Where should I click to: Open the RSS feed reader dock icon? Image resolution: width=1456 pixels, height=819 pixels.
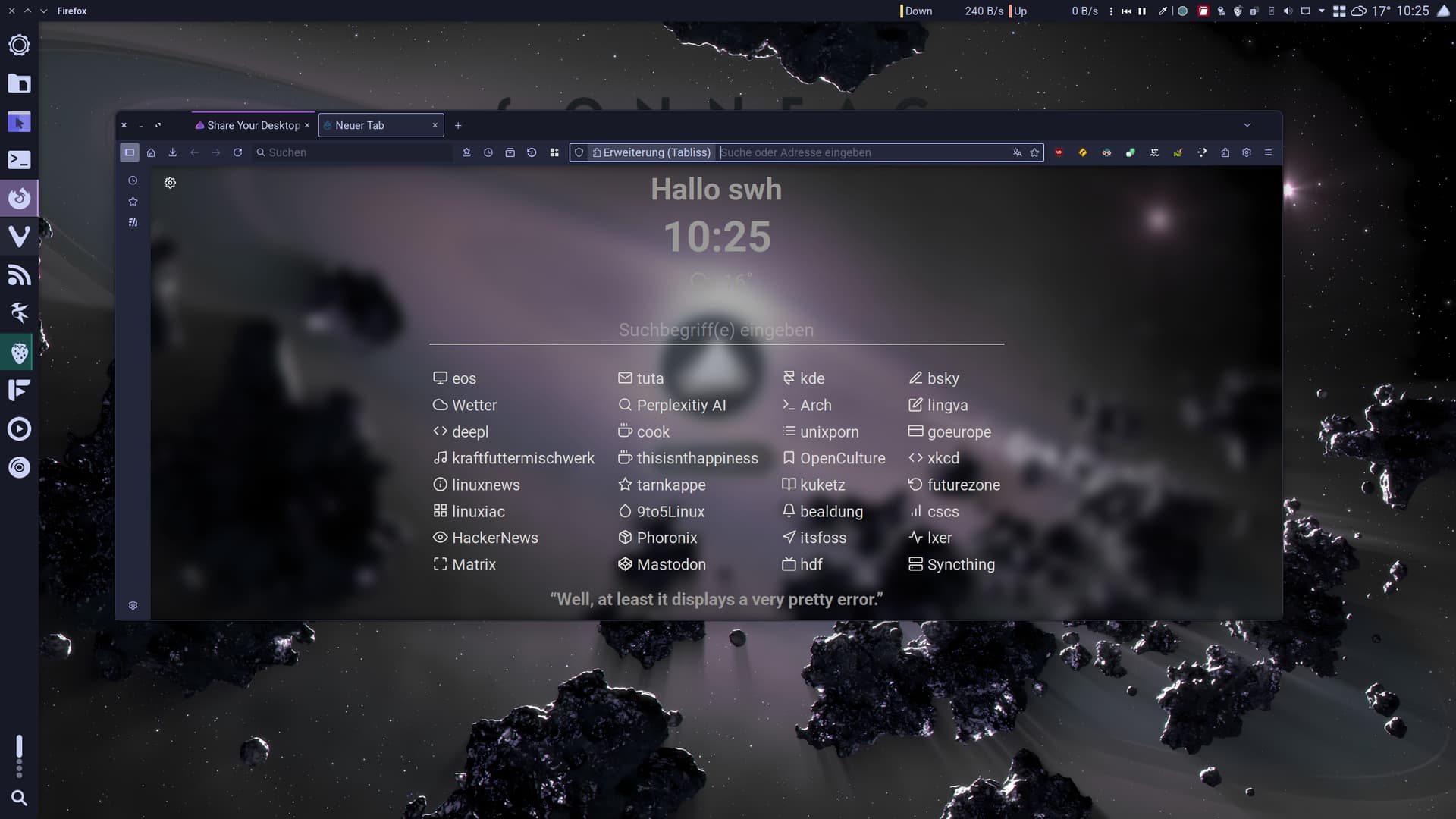pyautogui.click(x=19, y=275)
